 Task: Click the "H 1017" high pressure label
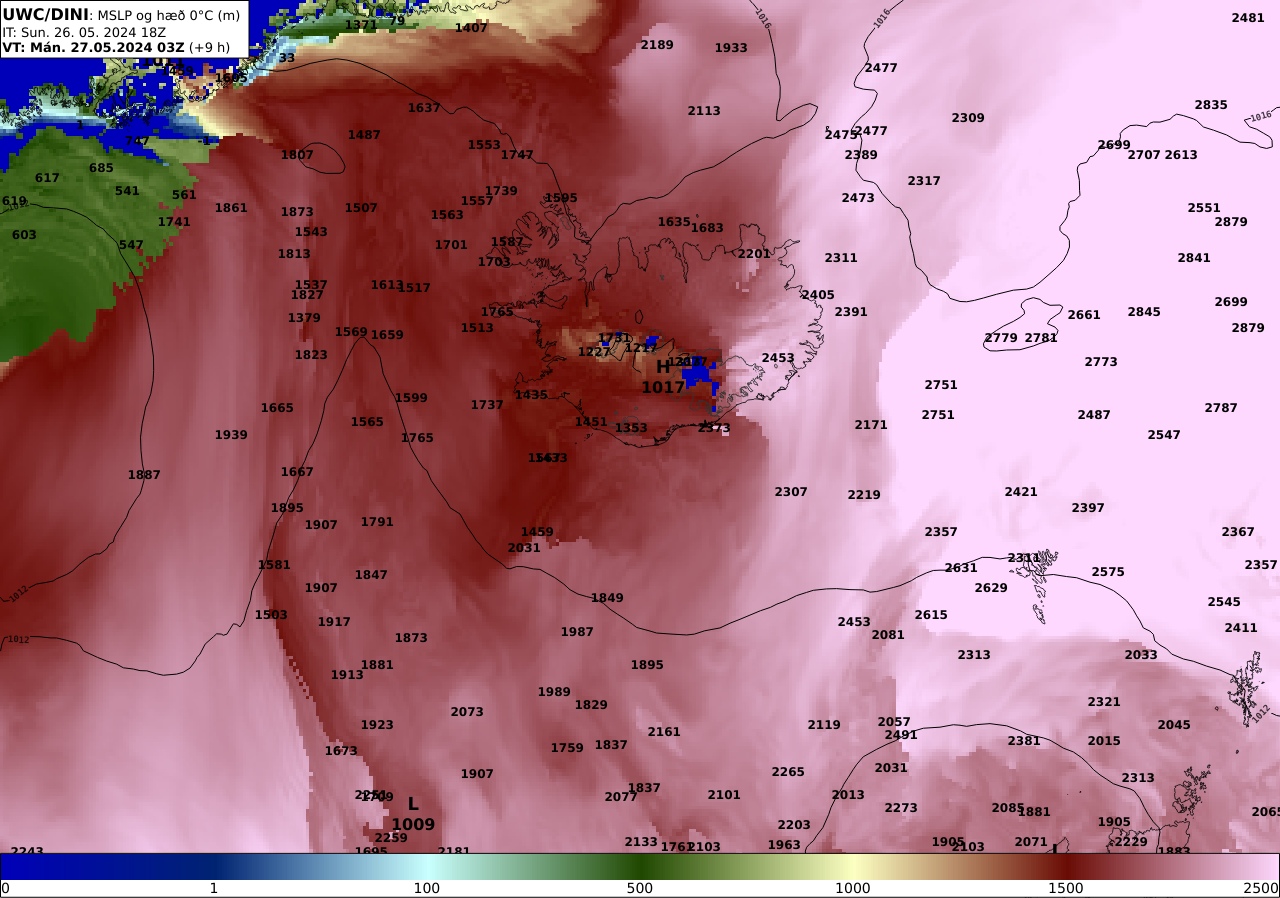click(x=663, y=377)
